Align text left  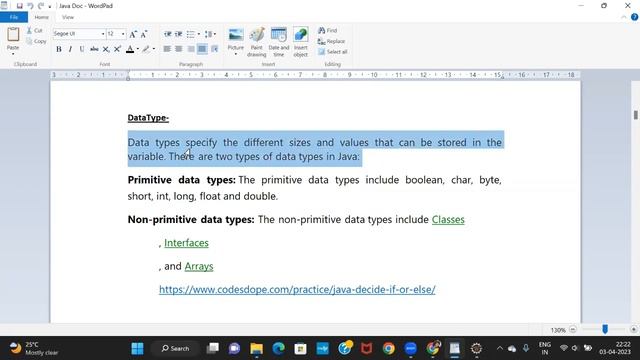coord(167,49)
